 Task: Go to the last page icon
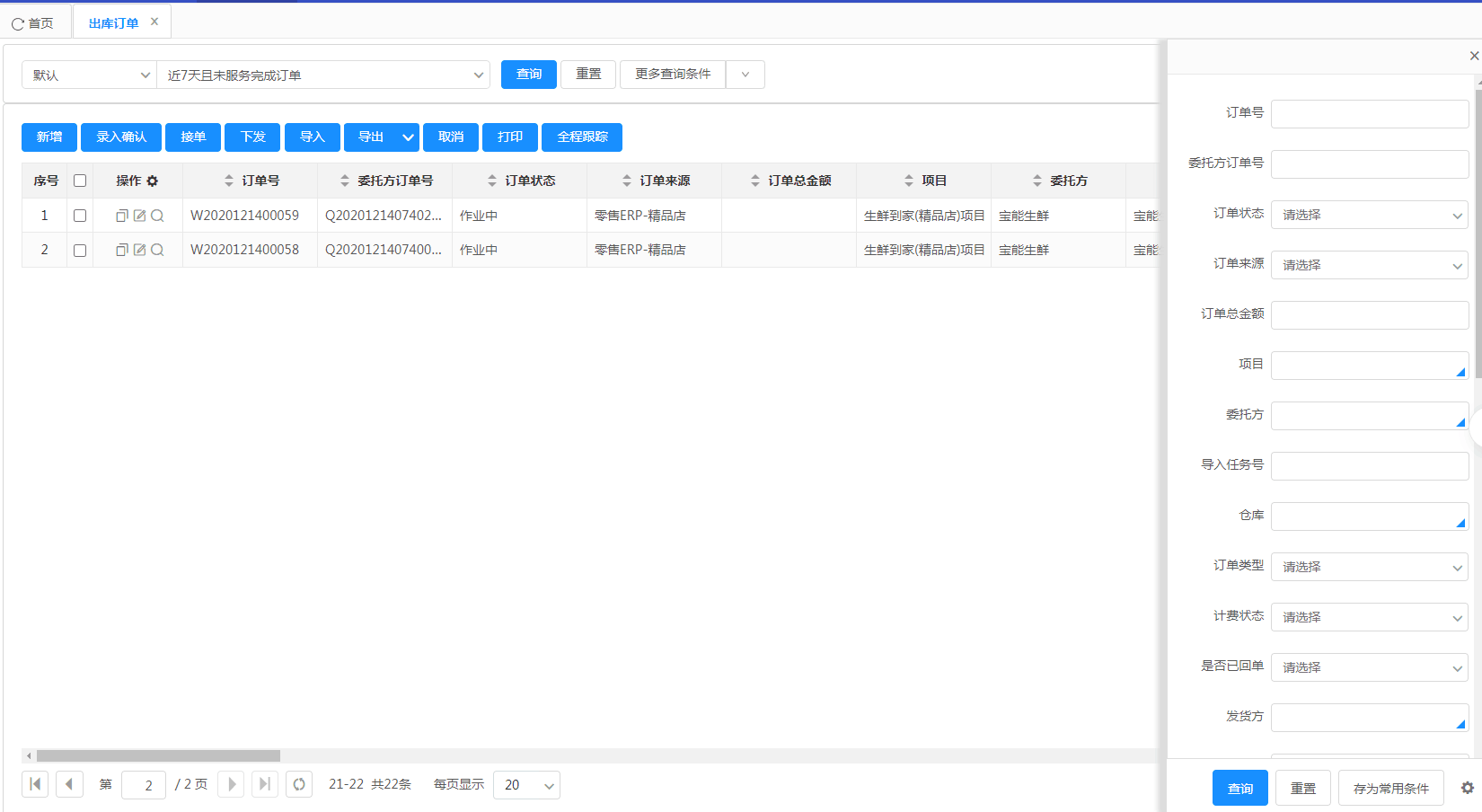[x=264, y=784]
